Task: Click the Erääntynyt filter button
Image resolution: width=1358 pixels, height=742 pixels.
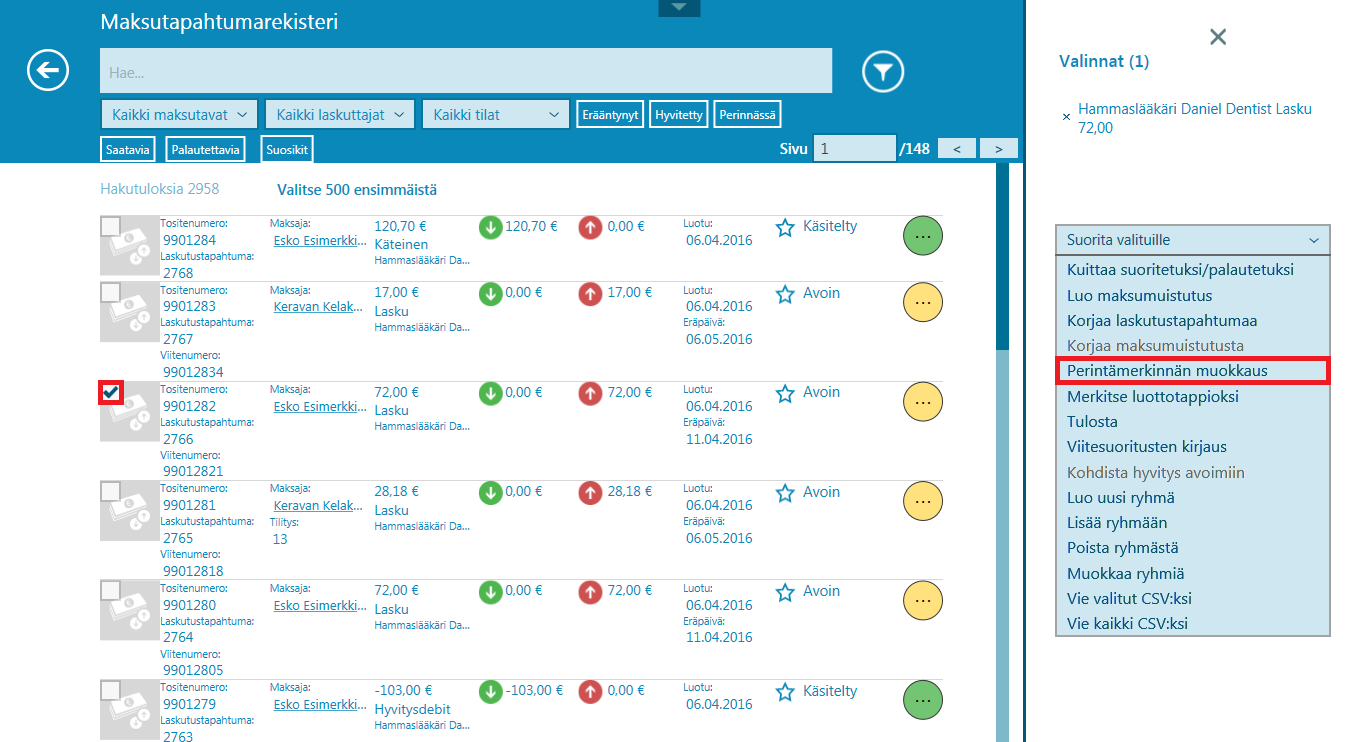Action: pyautogui.click(x=610, y=115)
